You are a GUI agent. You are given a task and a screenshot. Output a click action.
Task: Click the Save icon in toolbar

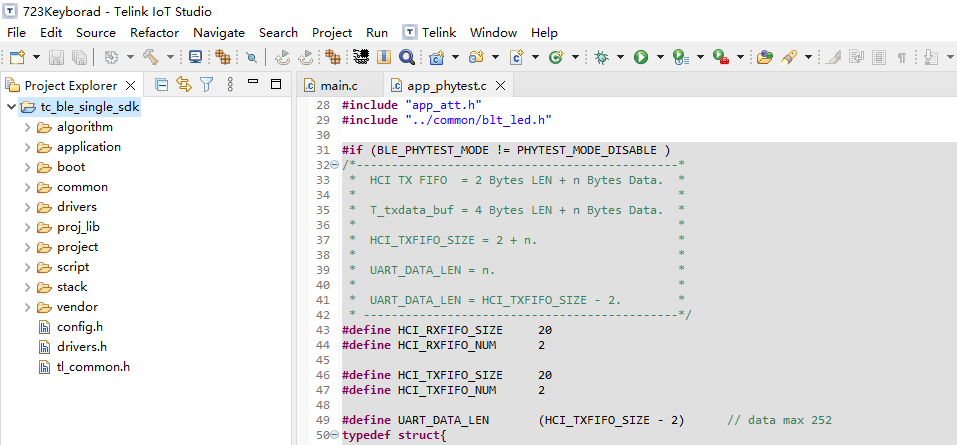56,57
